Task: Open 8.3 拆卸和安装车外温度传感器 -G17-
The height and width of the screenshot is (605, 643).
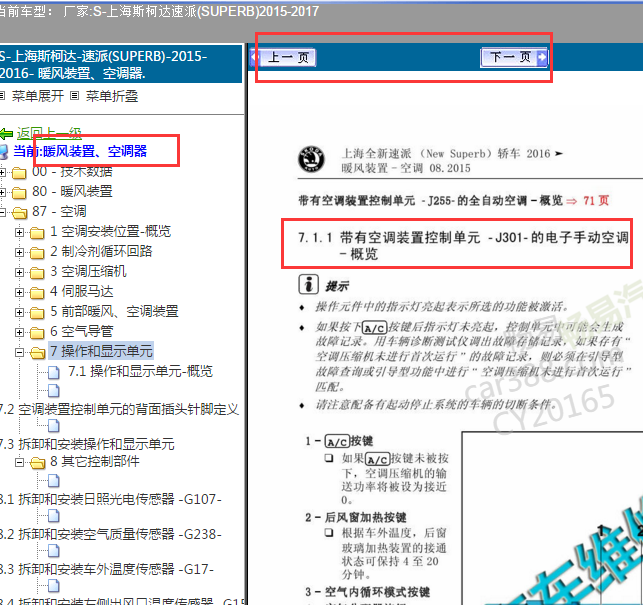Action: click(x=107, y=570)
